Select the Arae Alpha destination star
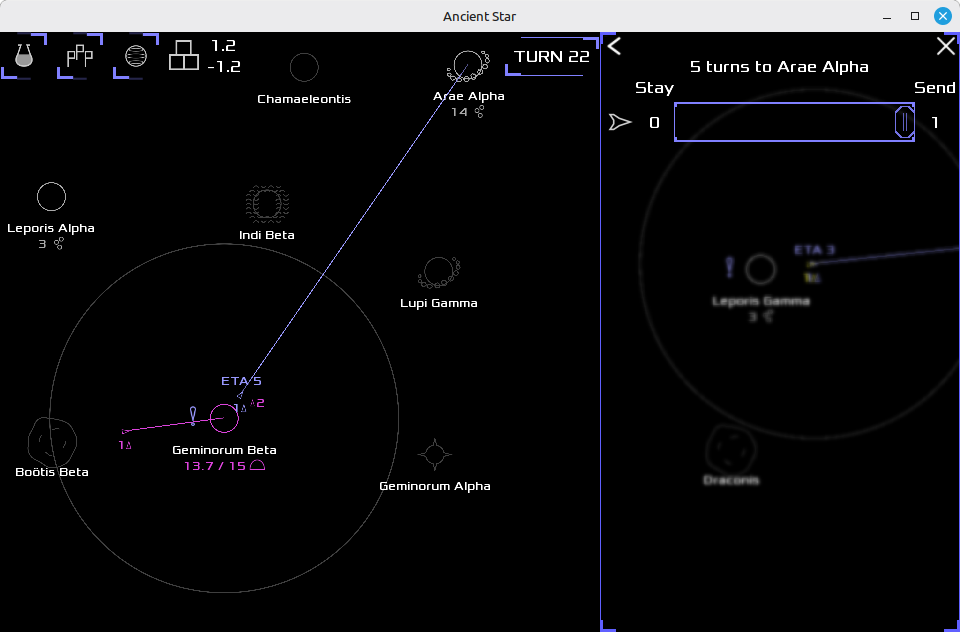The width and height of the screenshot is (960, 632). pos(466,67)
